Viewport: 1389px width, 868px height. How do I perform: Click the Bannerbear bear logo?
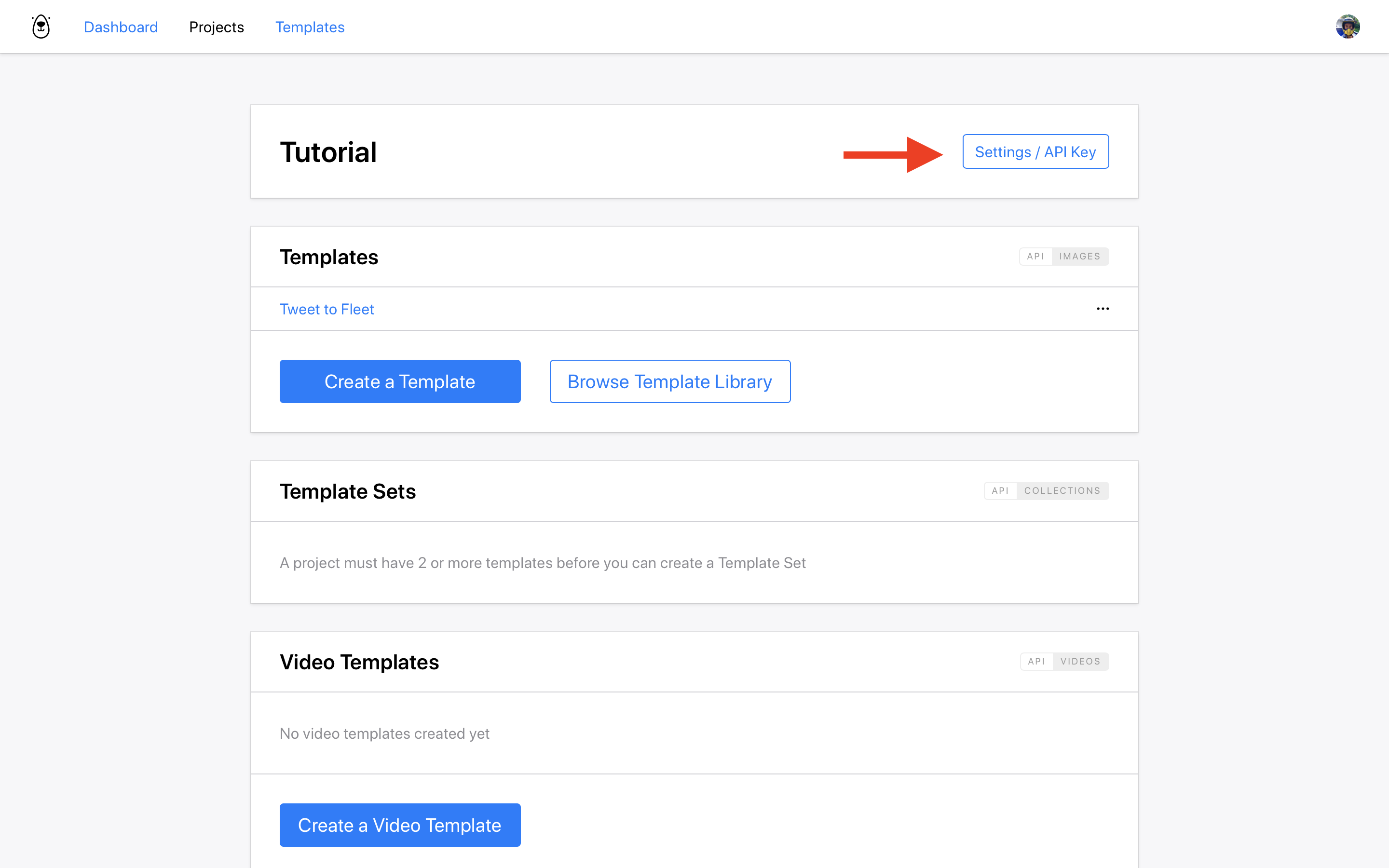coord(41,27)
